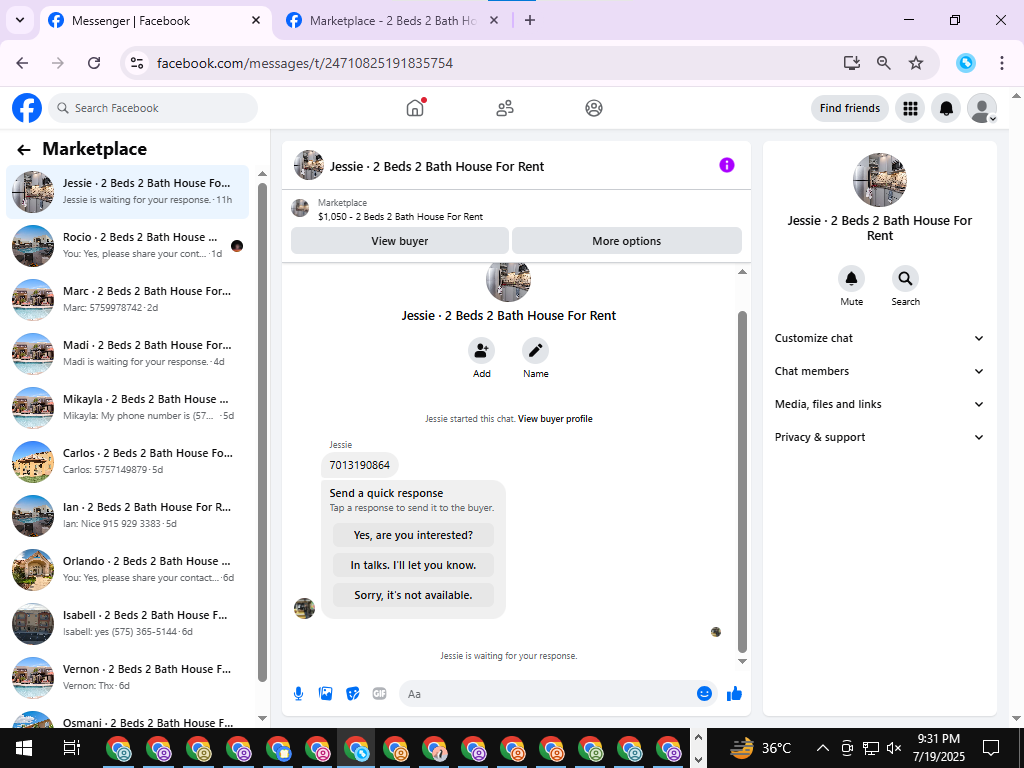Switch to Marketplace 2 Beds tab
The width and height of the screenshot is (1024, 768).
tap(392, 21)
